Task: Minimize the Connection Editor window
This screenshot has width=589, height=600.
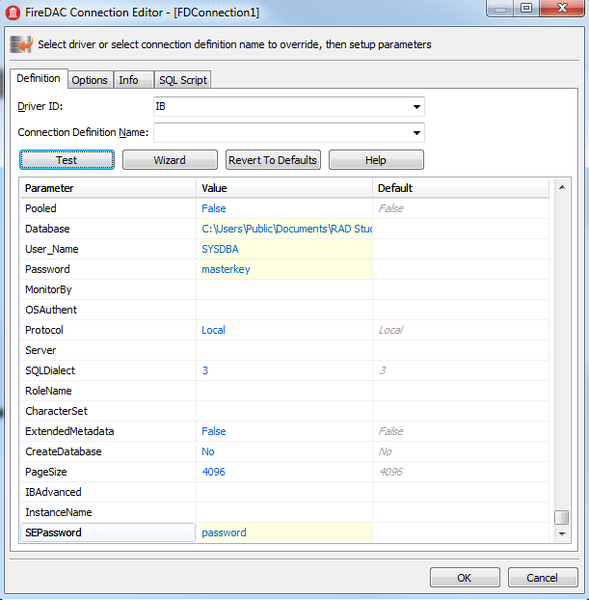Action: tap(500, 7)
